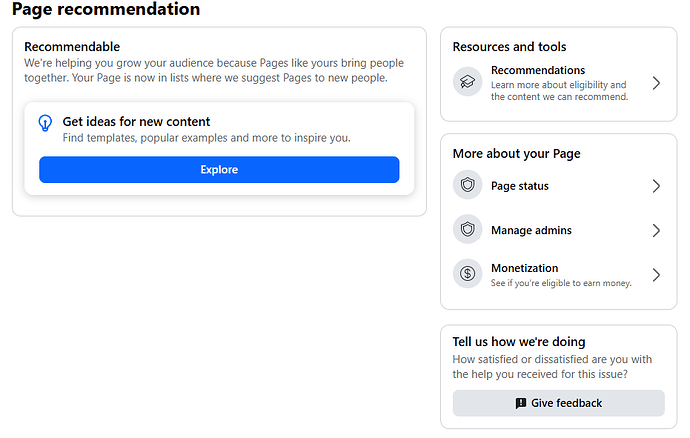Click the 'More about your Page' heading
Screen dimensions: 690x438
[x=517, y=153]
